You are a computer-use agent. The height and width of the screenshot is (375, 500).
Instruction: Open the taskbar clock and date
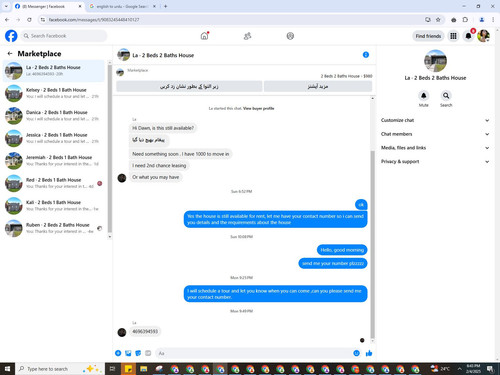[473, 369]
